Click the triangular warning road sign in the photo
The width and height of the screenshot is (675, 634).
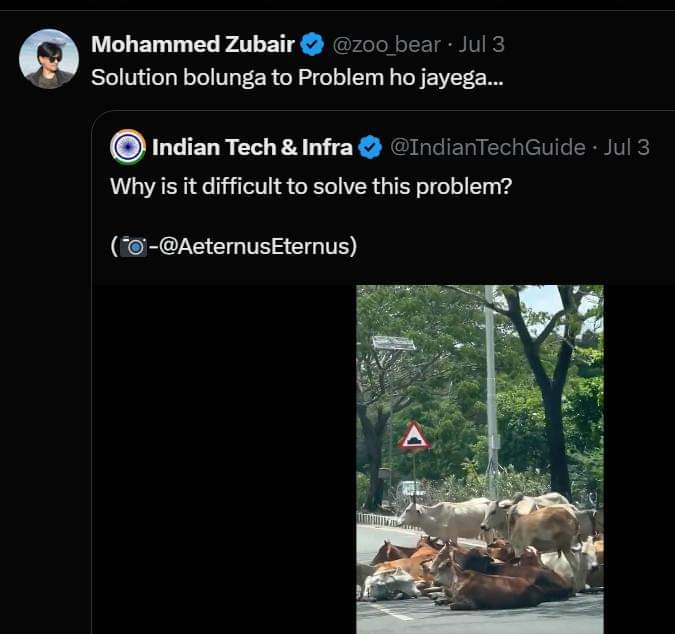pos(414,437)
